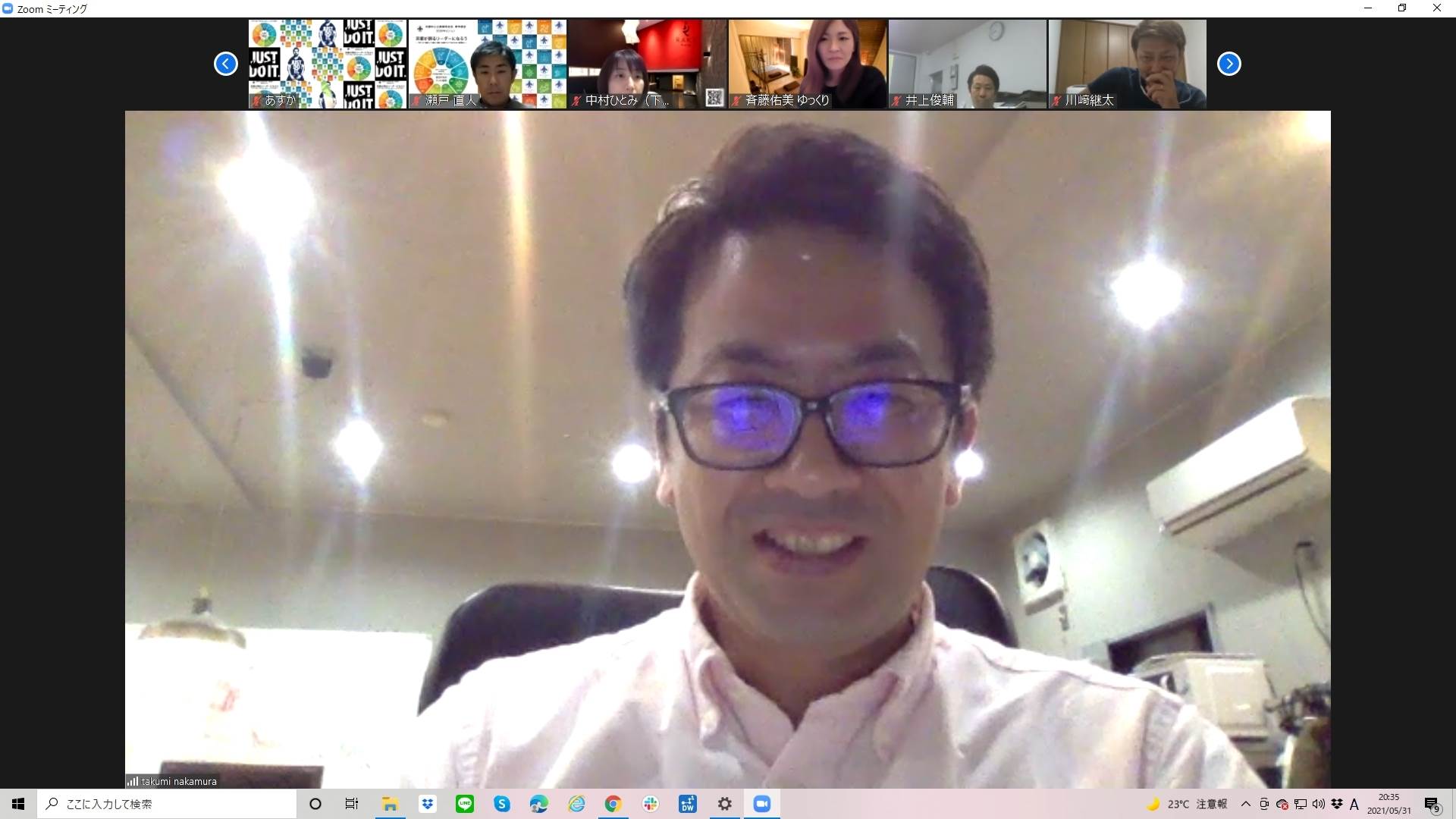Click signal strength icon beside takumi nakamura
The height and width of the screenshot is (819, 1456).
pyautogui.click(x=133, y=781)
